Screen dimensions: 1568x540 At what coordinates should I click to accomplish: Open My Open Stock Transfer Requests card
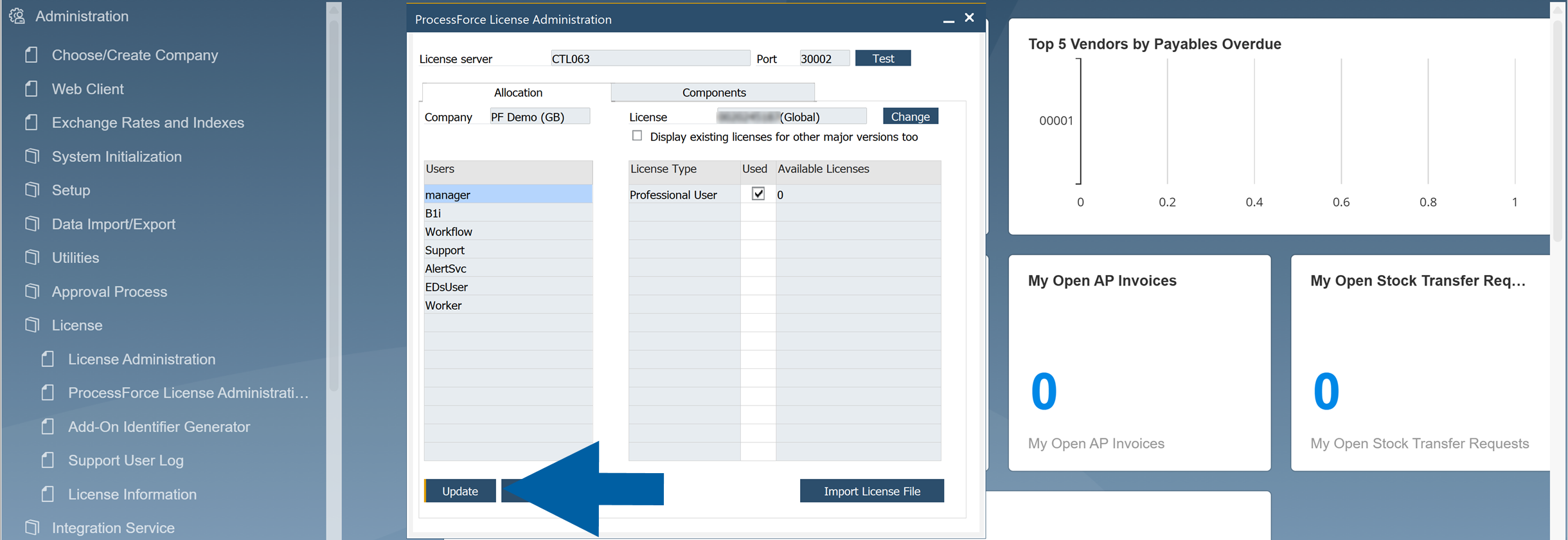pos(1420,363)
